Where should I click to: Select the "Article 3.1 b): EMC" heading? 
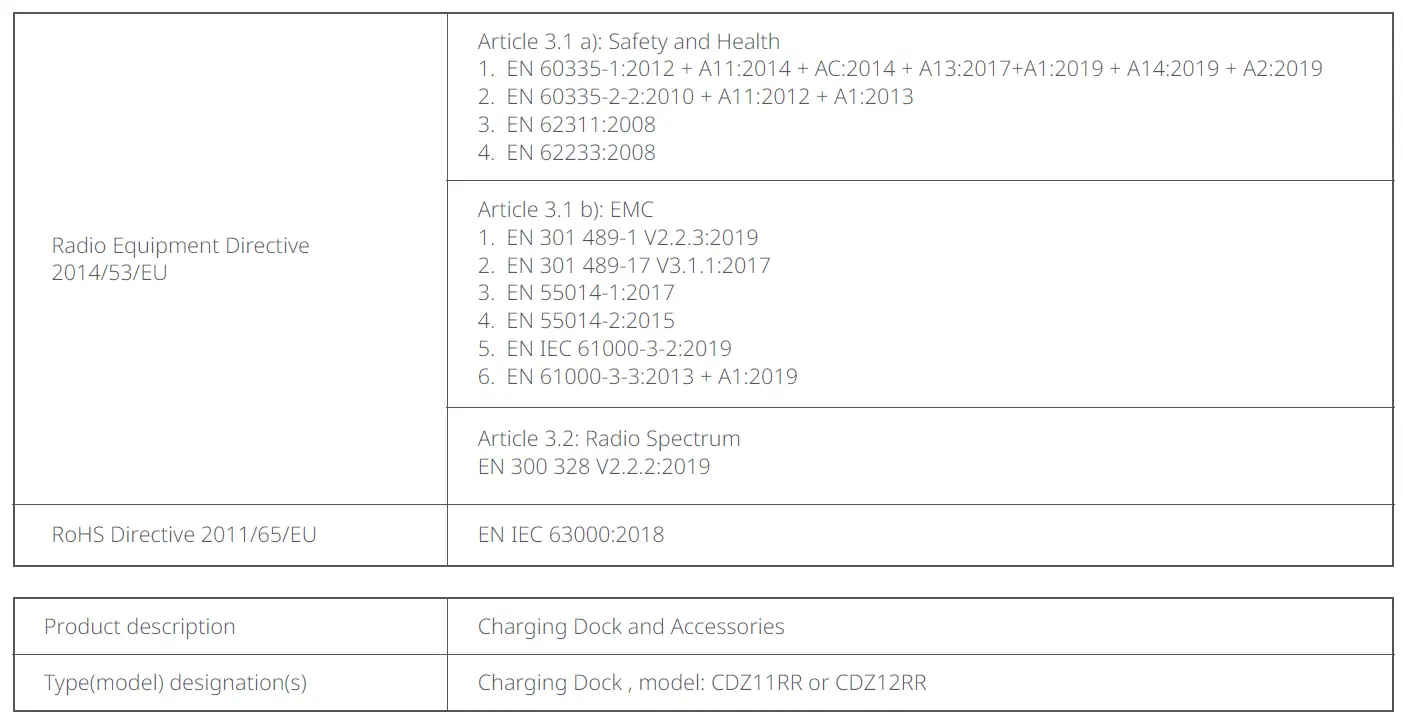[x=565, y=210]
